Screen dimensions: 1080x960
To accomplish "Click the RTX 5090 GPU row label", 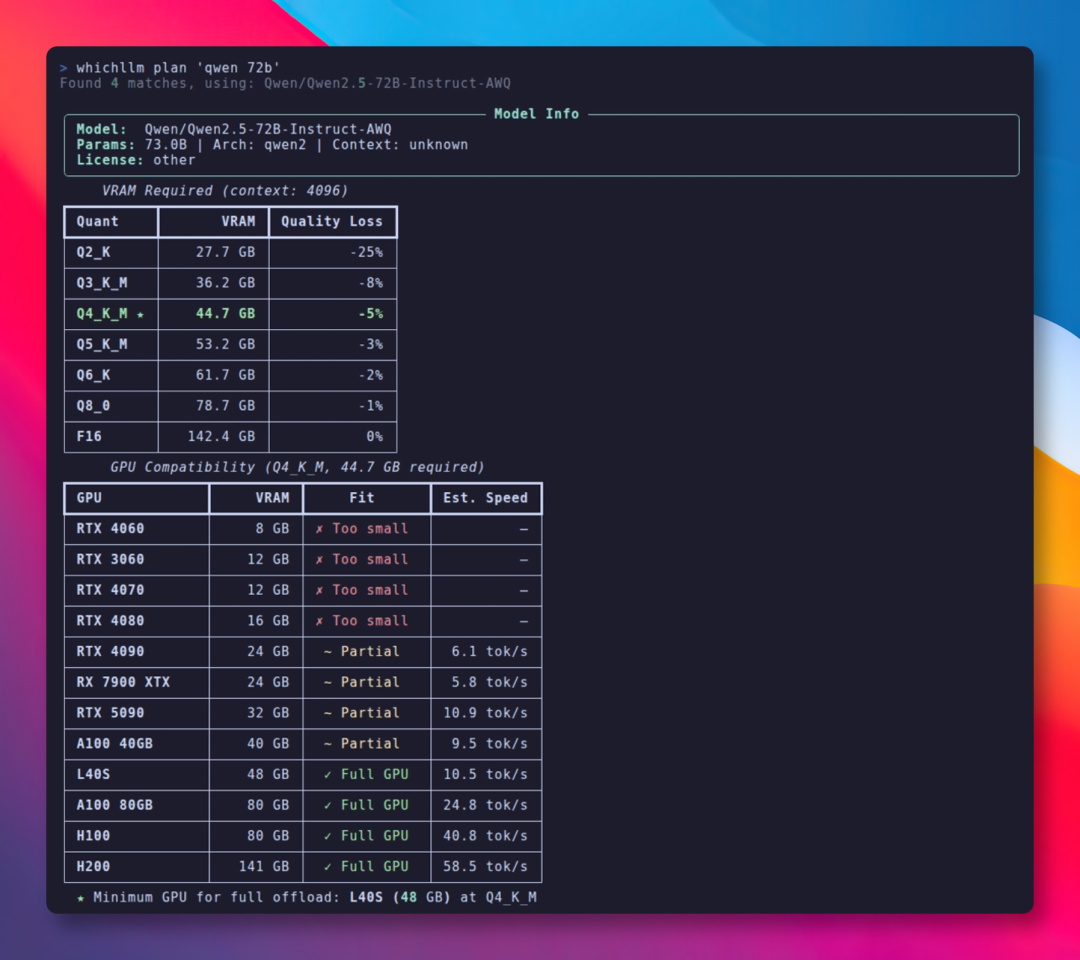I will pyautogui.click(x=110, y=713).
